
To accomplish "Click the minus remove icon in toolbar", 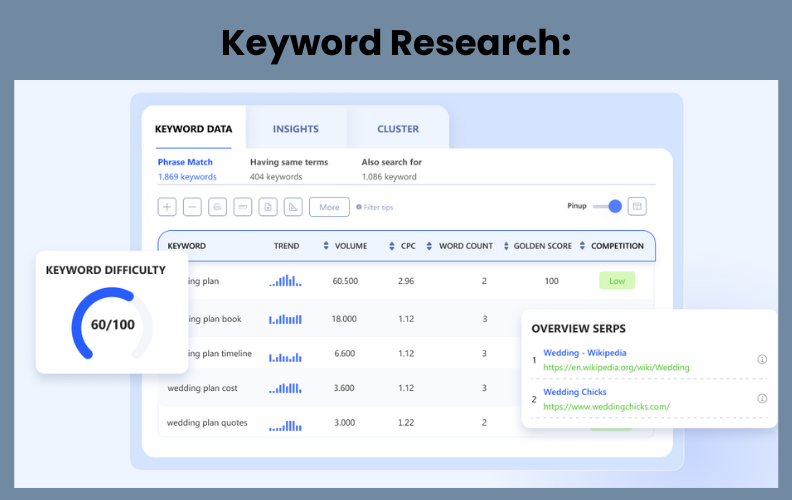I will tap(192, 207).
